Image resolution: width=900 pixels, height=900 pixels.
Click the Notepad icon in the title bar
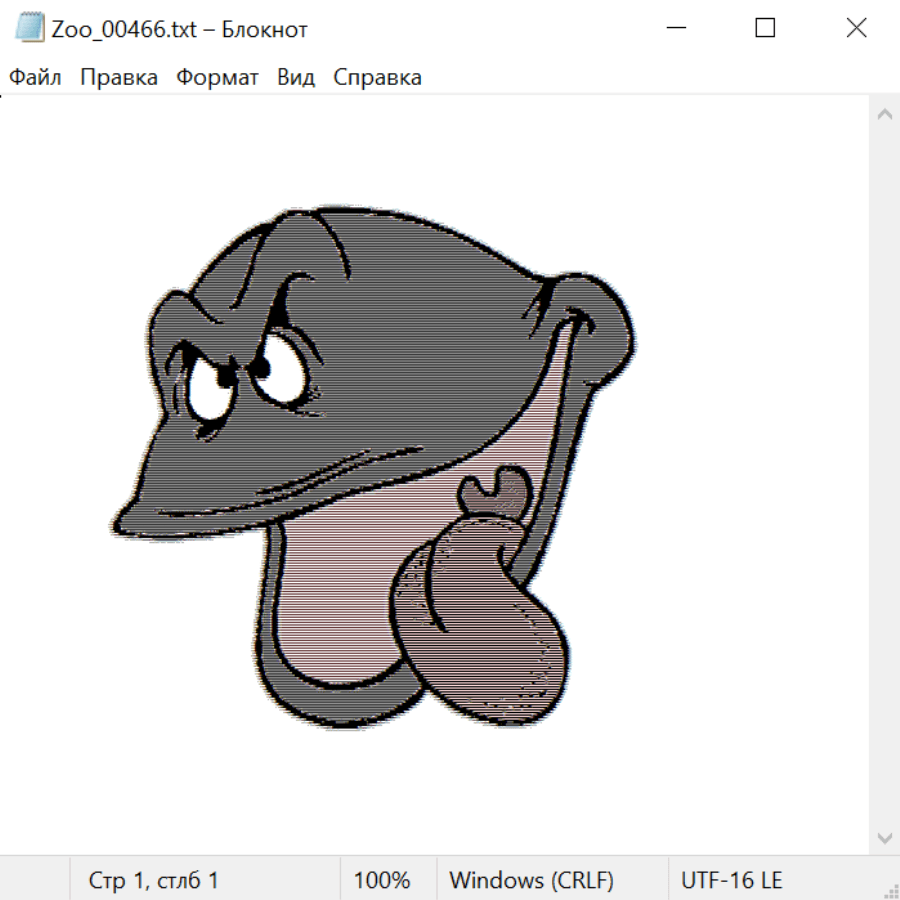[x=30, y=28]
